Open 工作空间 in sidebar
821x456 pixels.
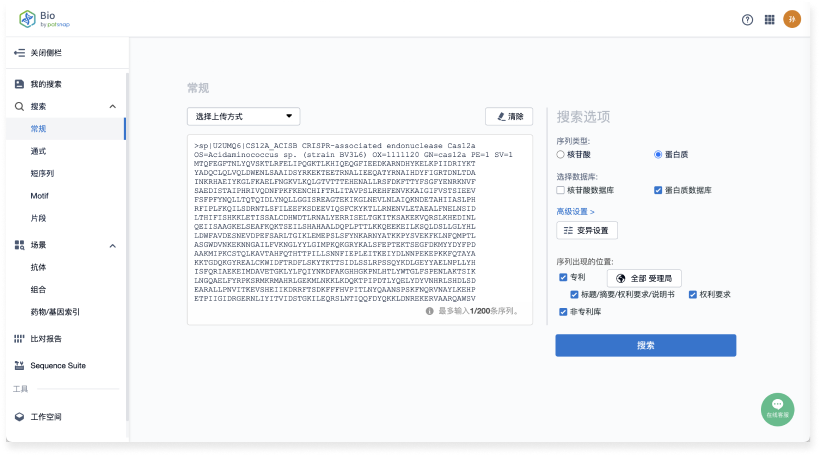click(46, 416)
